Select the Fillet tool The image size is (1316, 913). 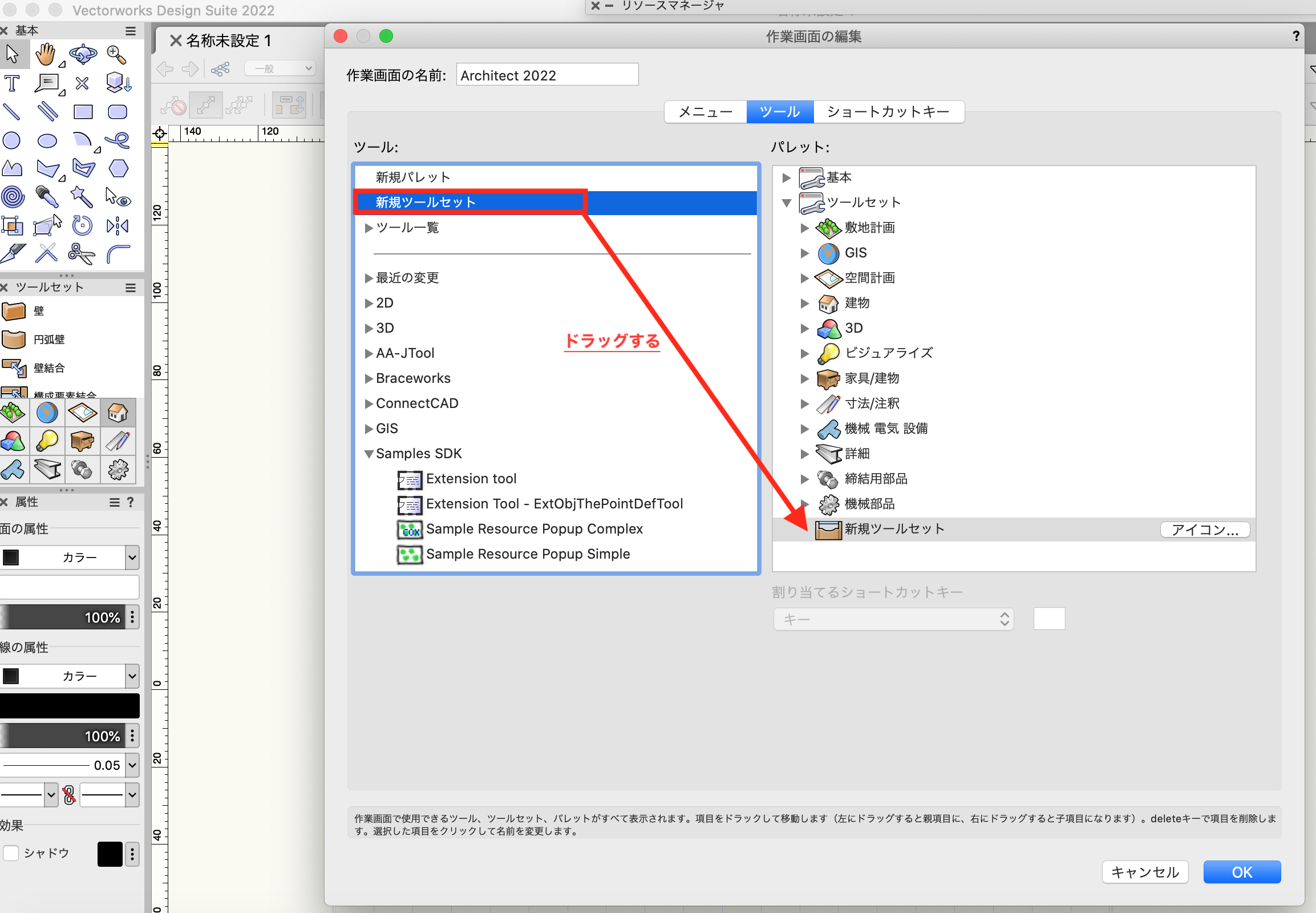(118, 253)
